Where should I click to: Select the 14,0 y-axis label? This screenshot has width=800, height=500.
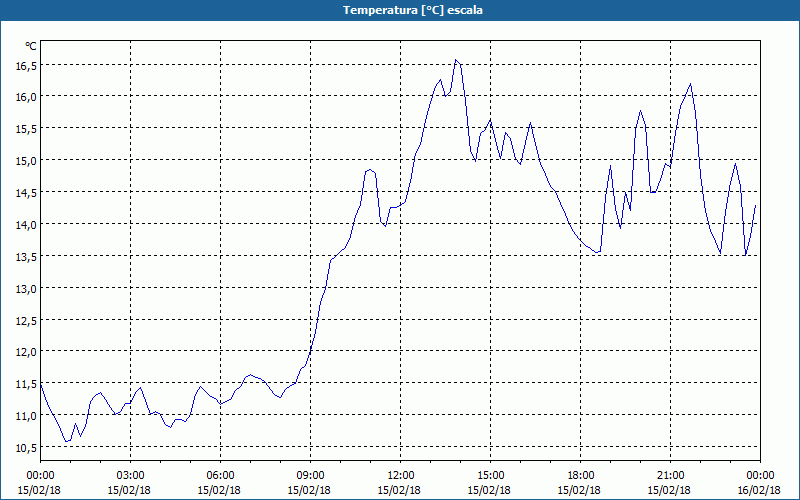26,224
